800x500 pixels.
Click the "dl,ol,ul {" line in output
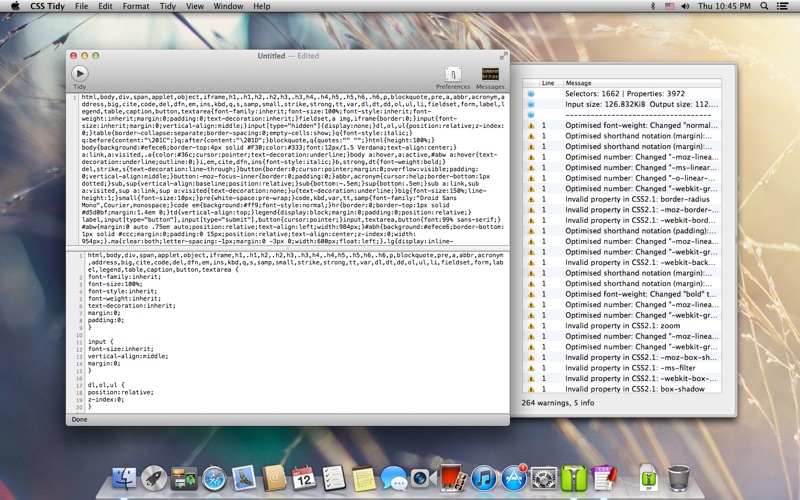(x=106, y=385)
